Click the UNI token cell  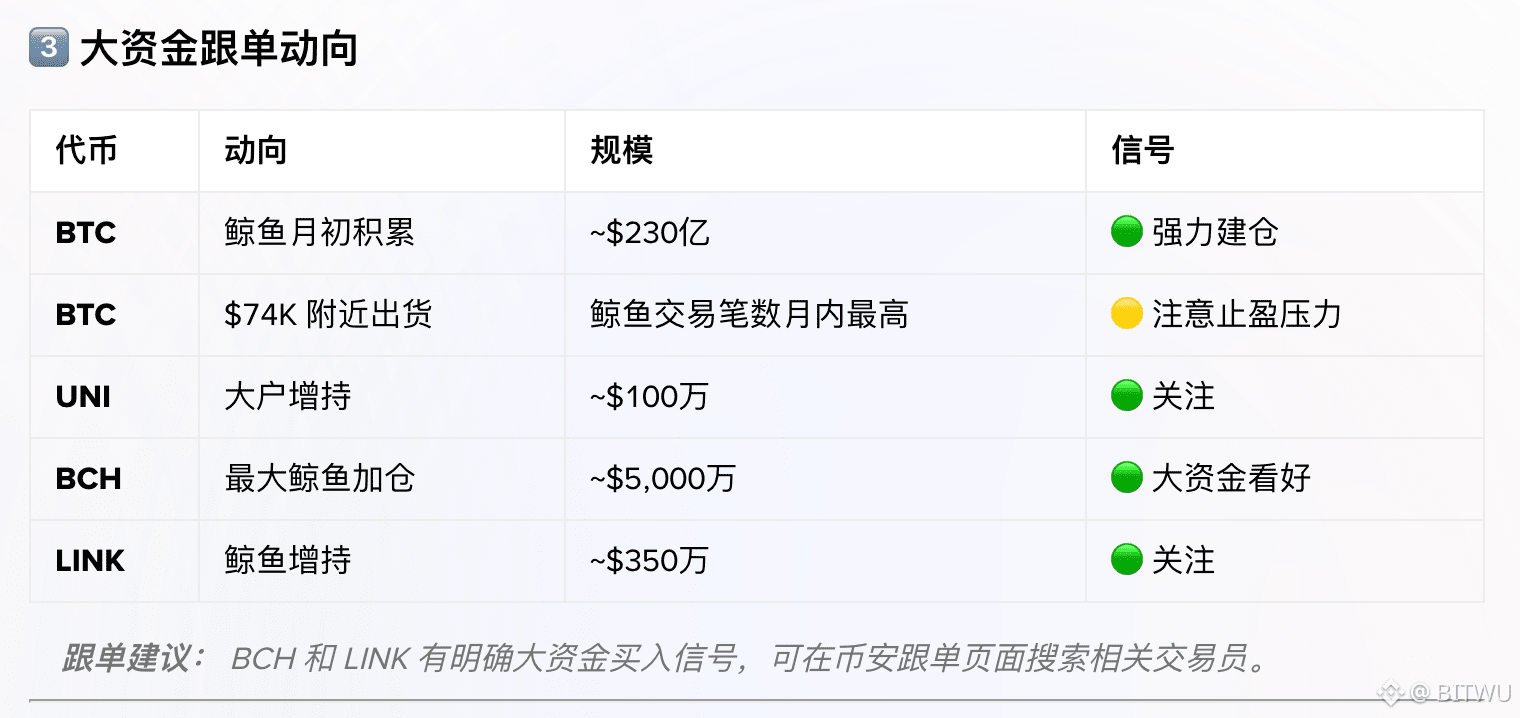pyautogui.click(x=83, y=397)
